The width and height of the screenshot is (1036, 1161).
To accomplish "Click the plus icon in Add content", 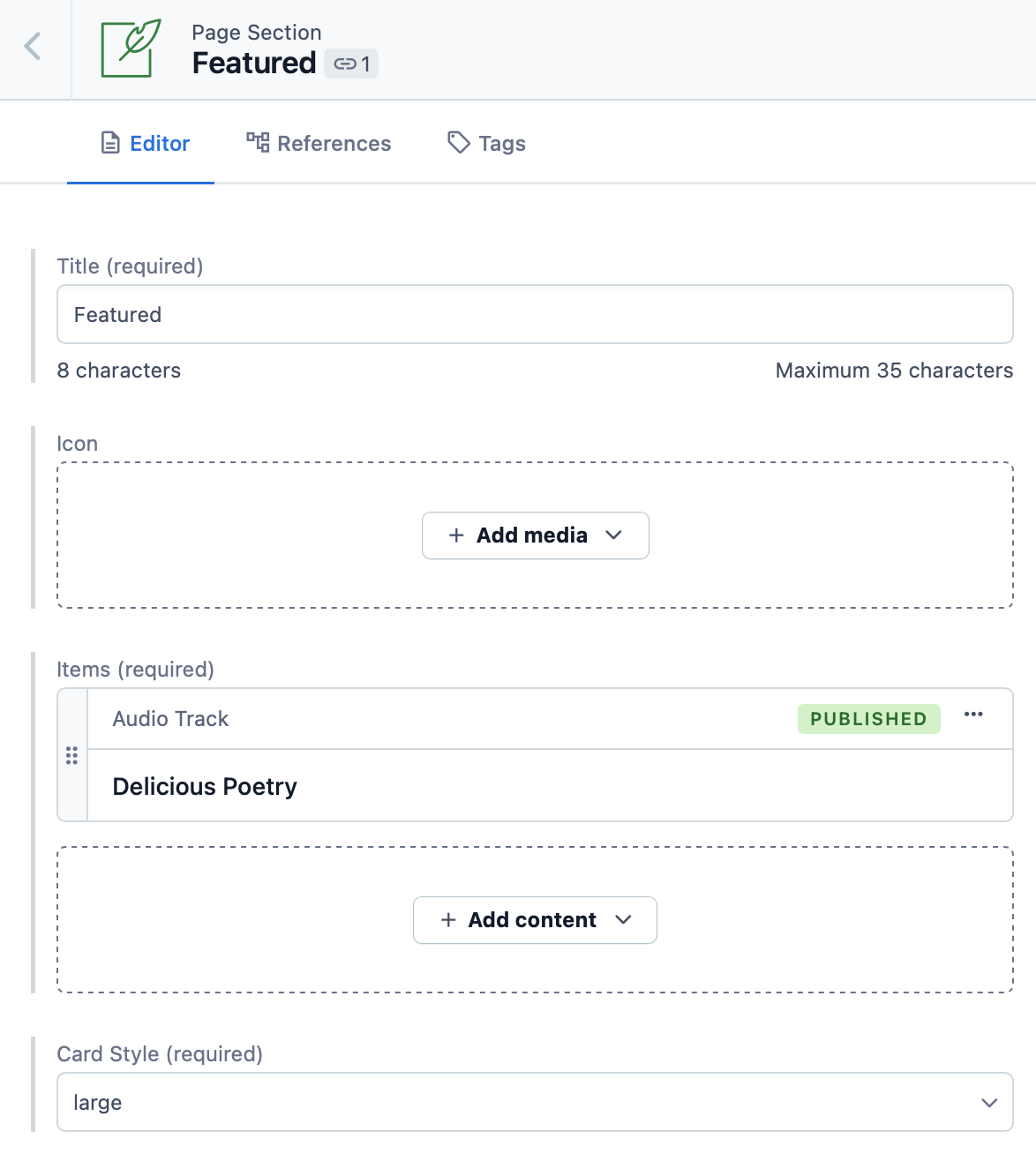I will pos(448,920).
